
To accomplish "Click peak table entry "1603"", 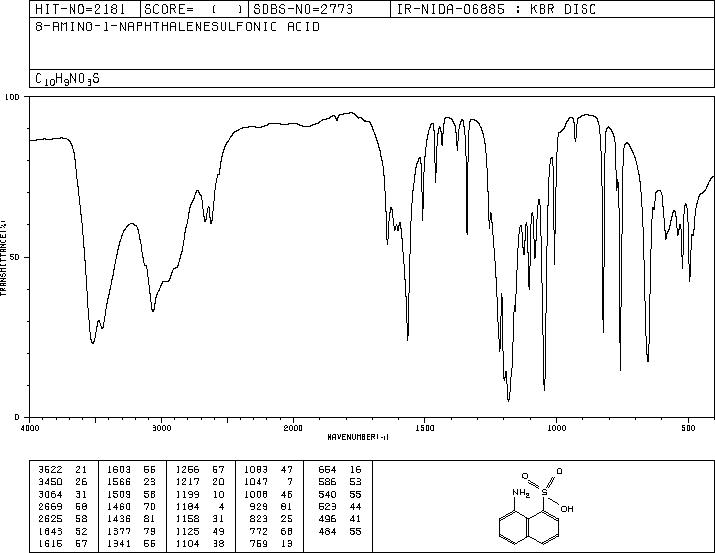I will [119, 470].
